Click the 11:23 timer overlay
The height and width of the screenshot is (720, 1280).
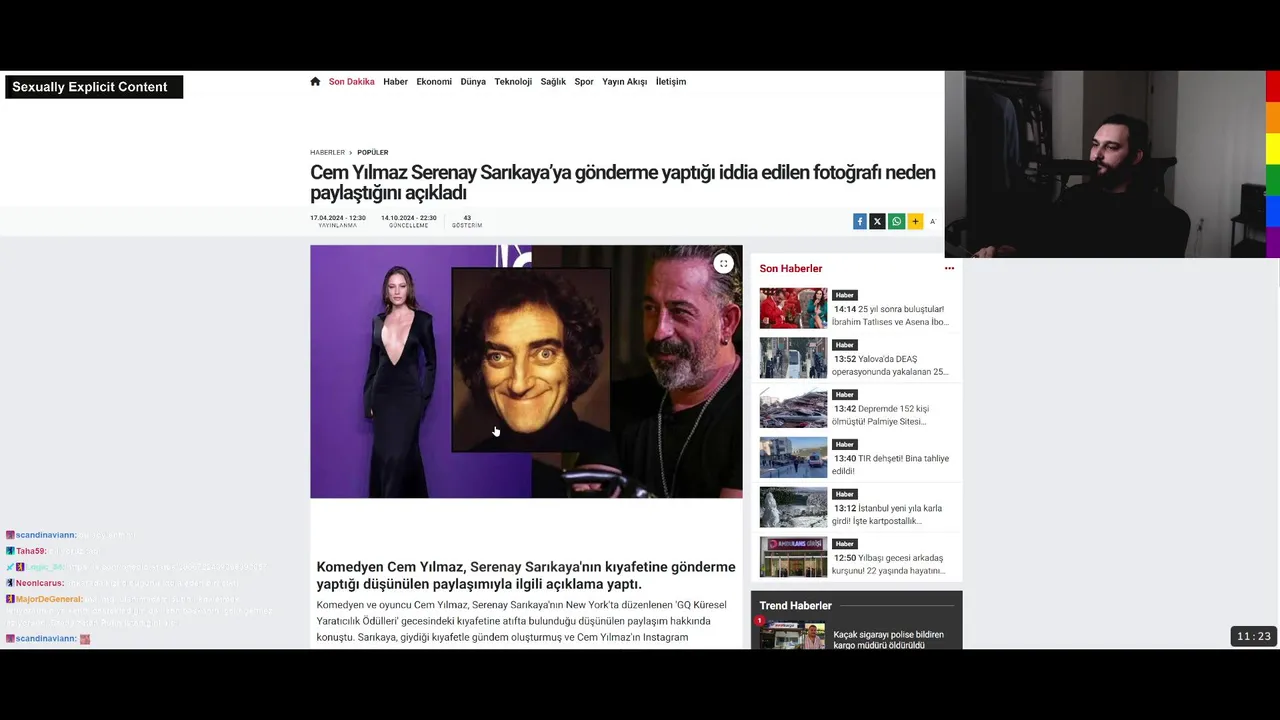pyautogui.click(x=1253, y=636)
